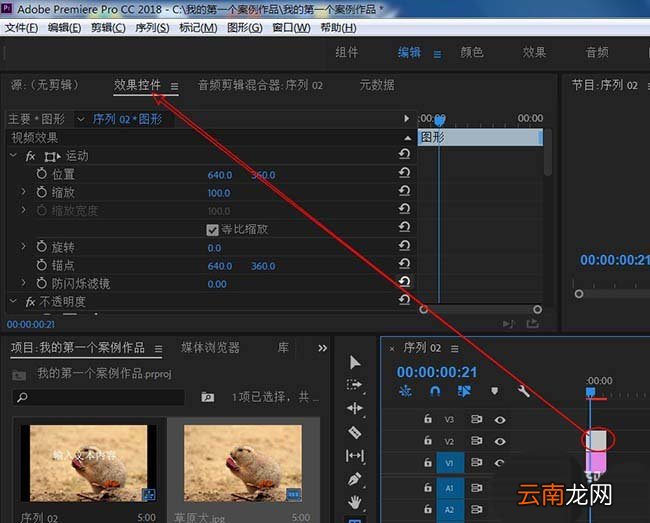Click effect controls playhead marker
The image size is (650, 523).
pyautogui.click(x=440, y=120)
